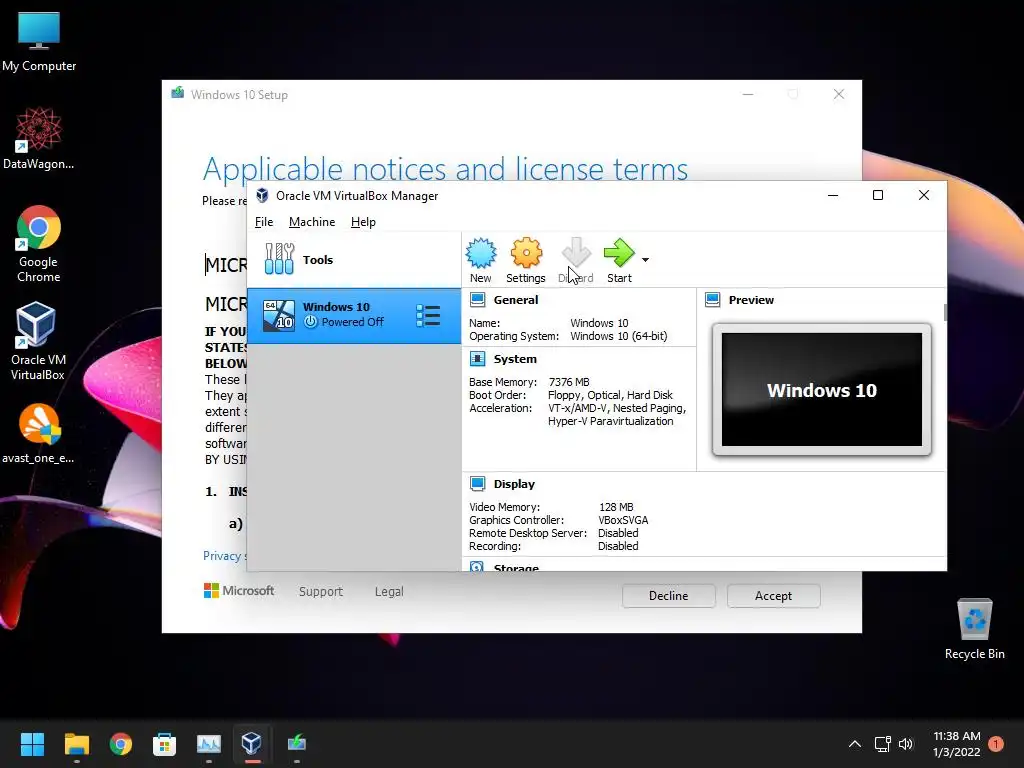Open the Recycle Bin
The height and width of the screenshot is (768, 1024).
tap(974, 630)
